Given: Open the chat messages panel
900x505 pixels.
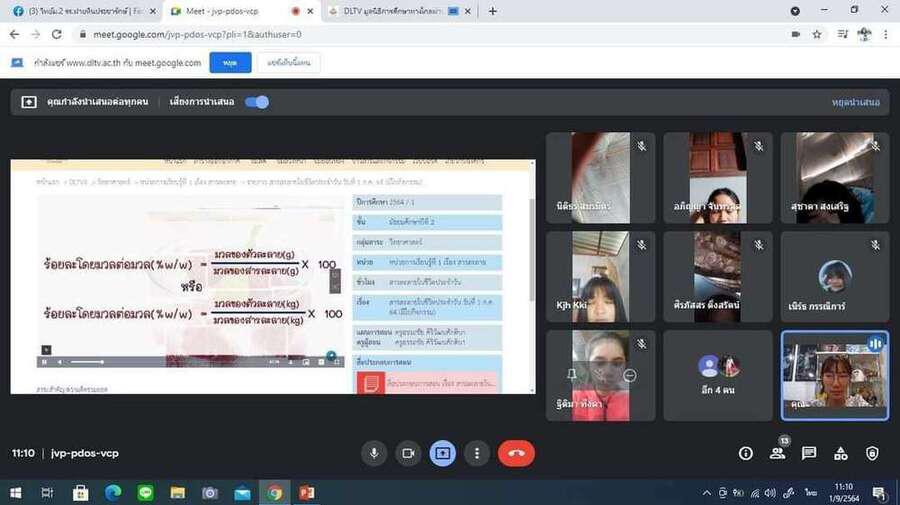Looking at the screenshot, I should [x=809, y=453].
